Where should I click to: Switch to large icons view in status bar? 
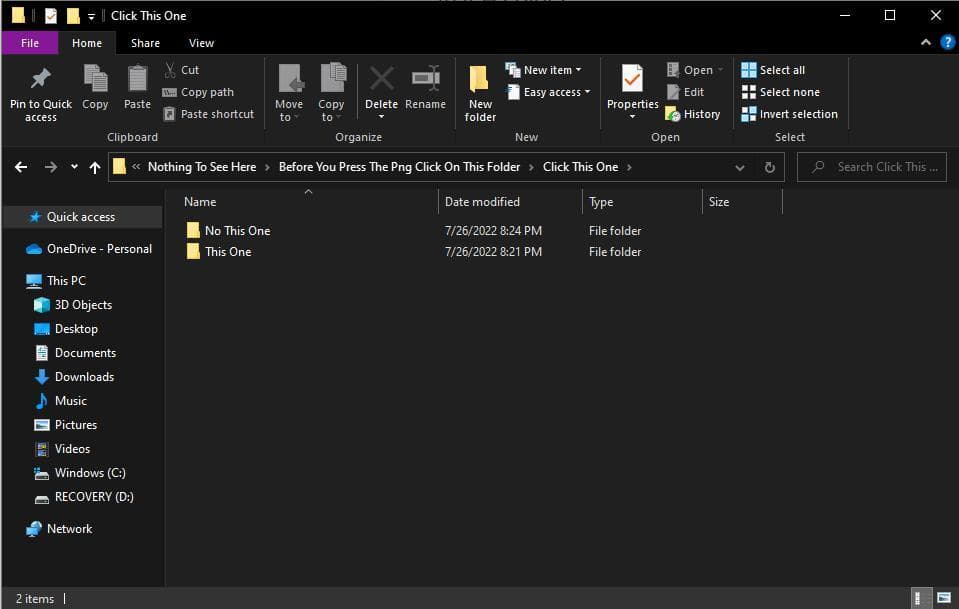(944, 598)
